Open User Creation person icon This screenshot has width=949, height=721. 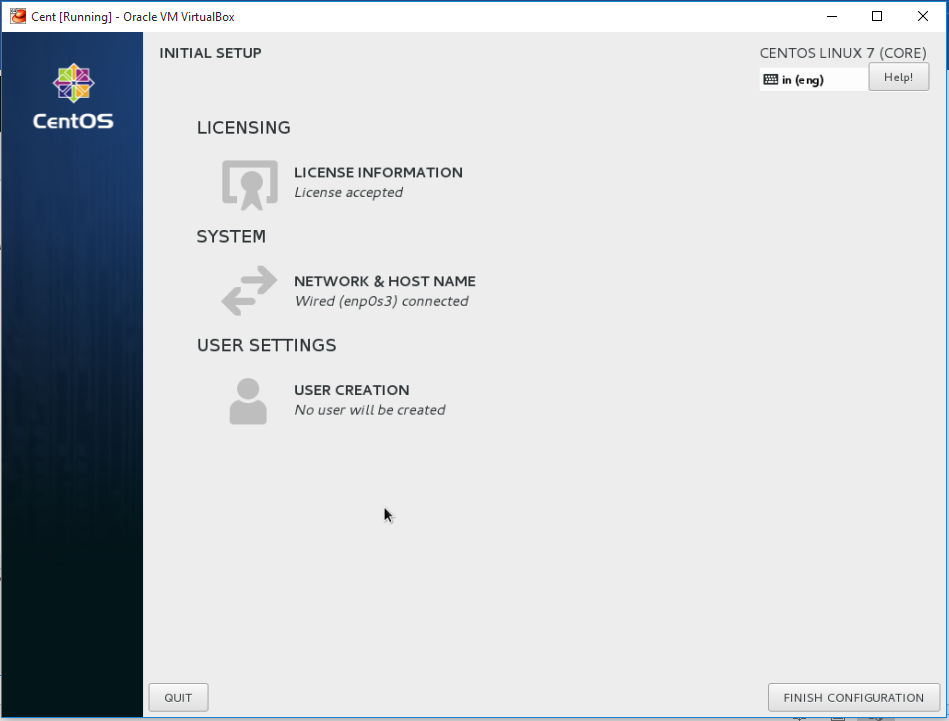[x=248, y=401]
